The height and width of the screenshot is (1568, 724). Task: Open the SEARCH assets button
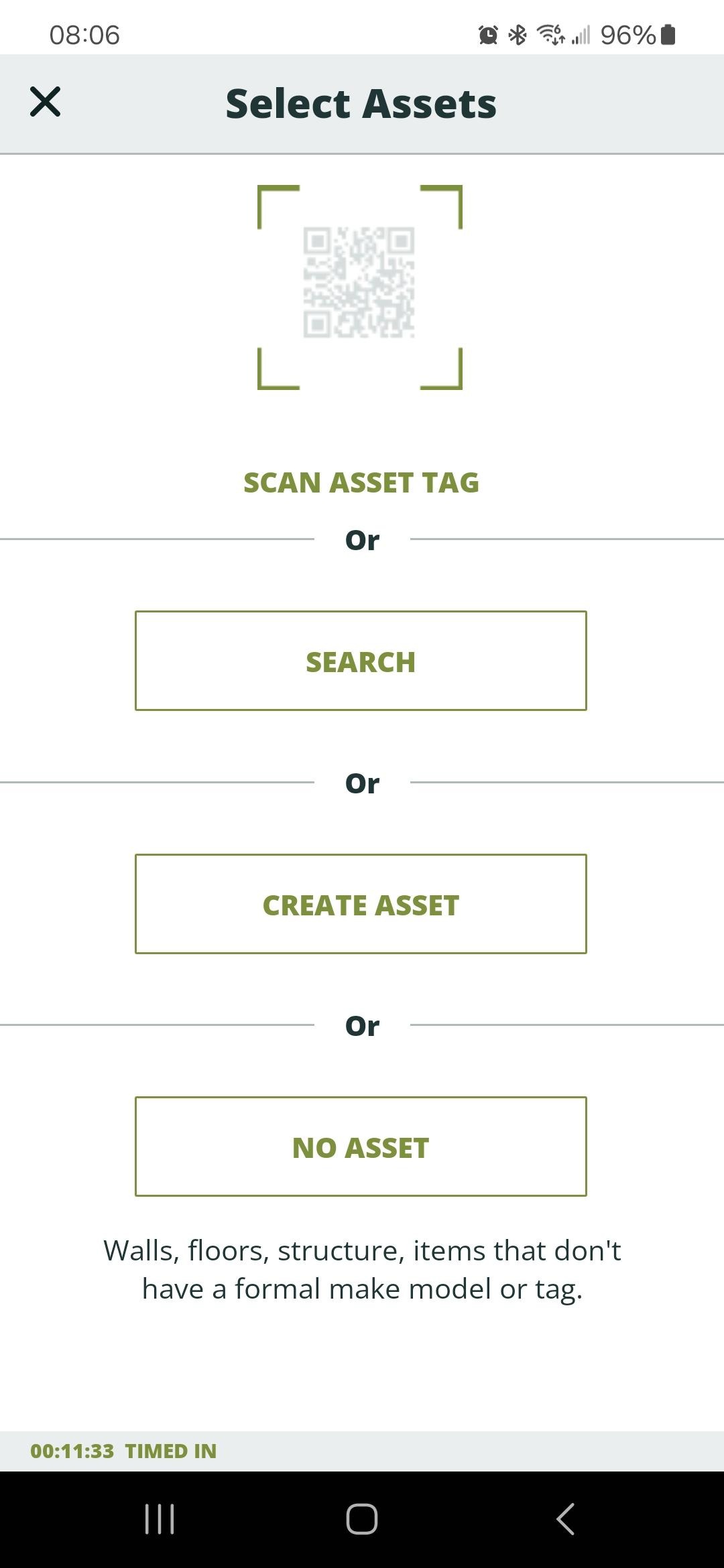coord(361,661)
